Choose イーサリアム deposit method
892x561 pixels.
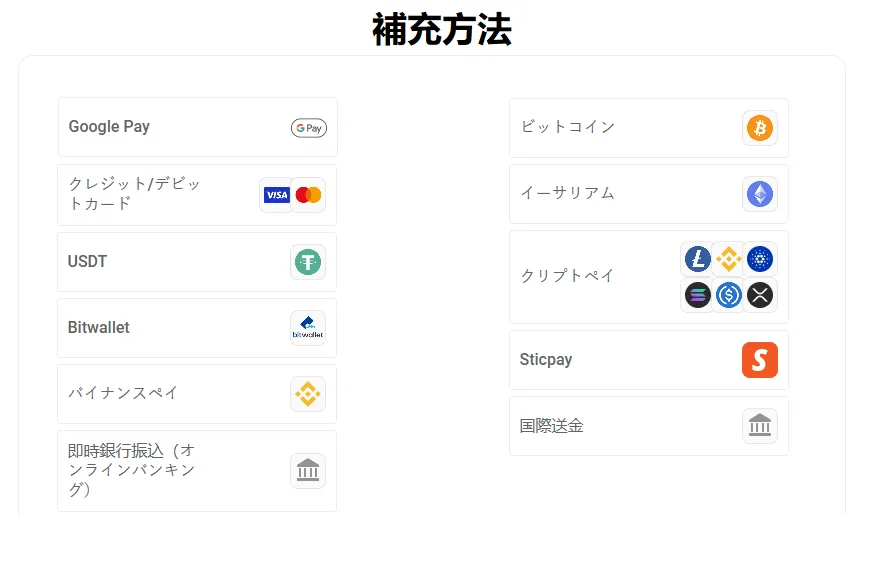point(649,194)
